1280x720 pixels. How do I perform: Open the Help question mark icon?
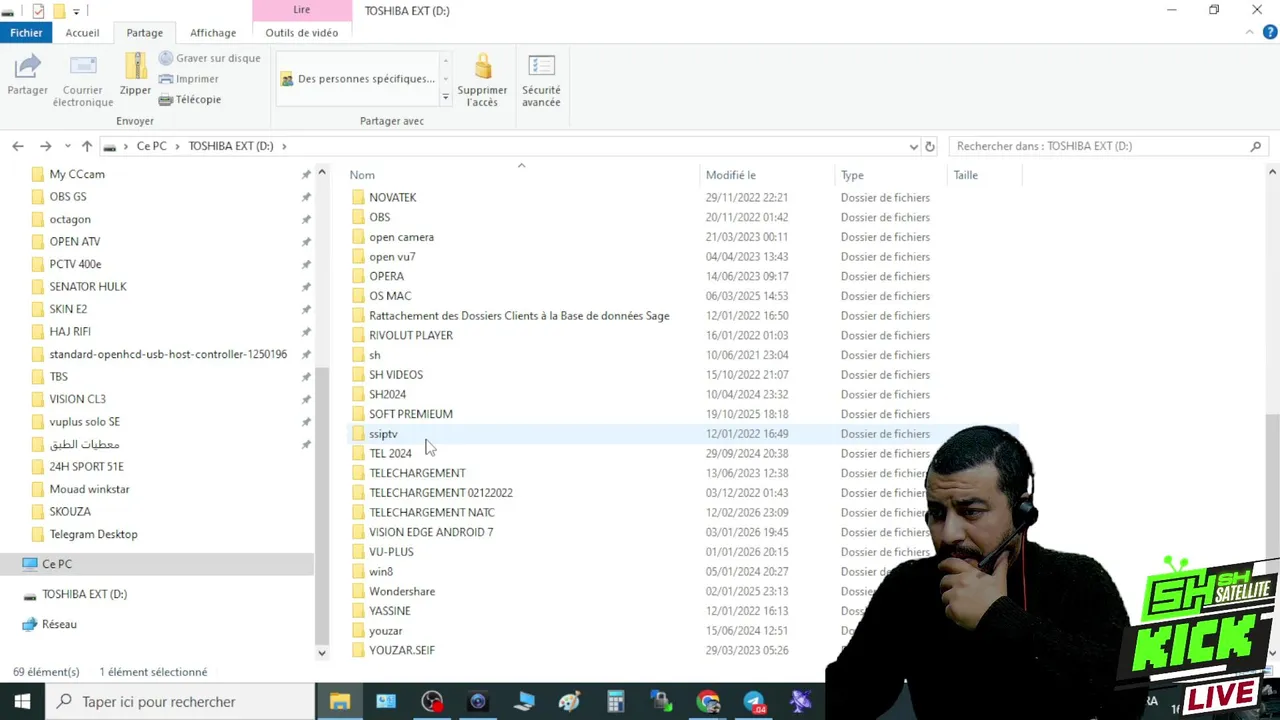pyautogui.click(x=1270, y=32)
